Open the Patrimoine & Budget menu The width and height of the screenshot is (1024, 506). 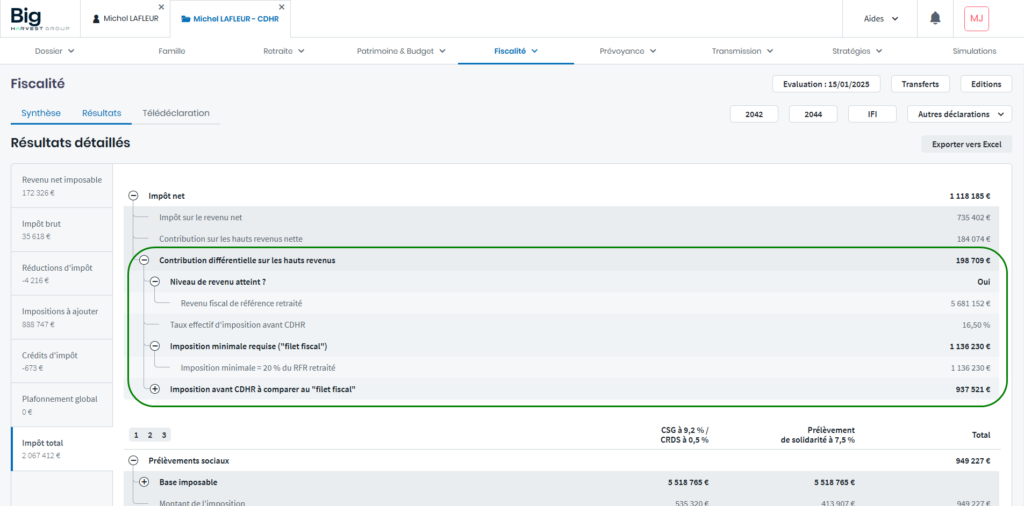(x=401, y=50)
